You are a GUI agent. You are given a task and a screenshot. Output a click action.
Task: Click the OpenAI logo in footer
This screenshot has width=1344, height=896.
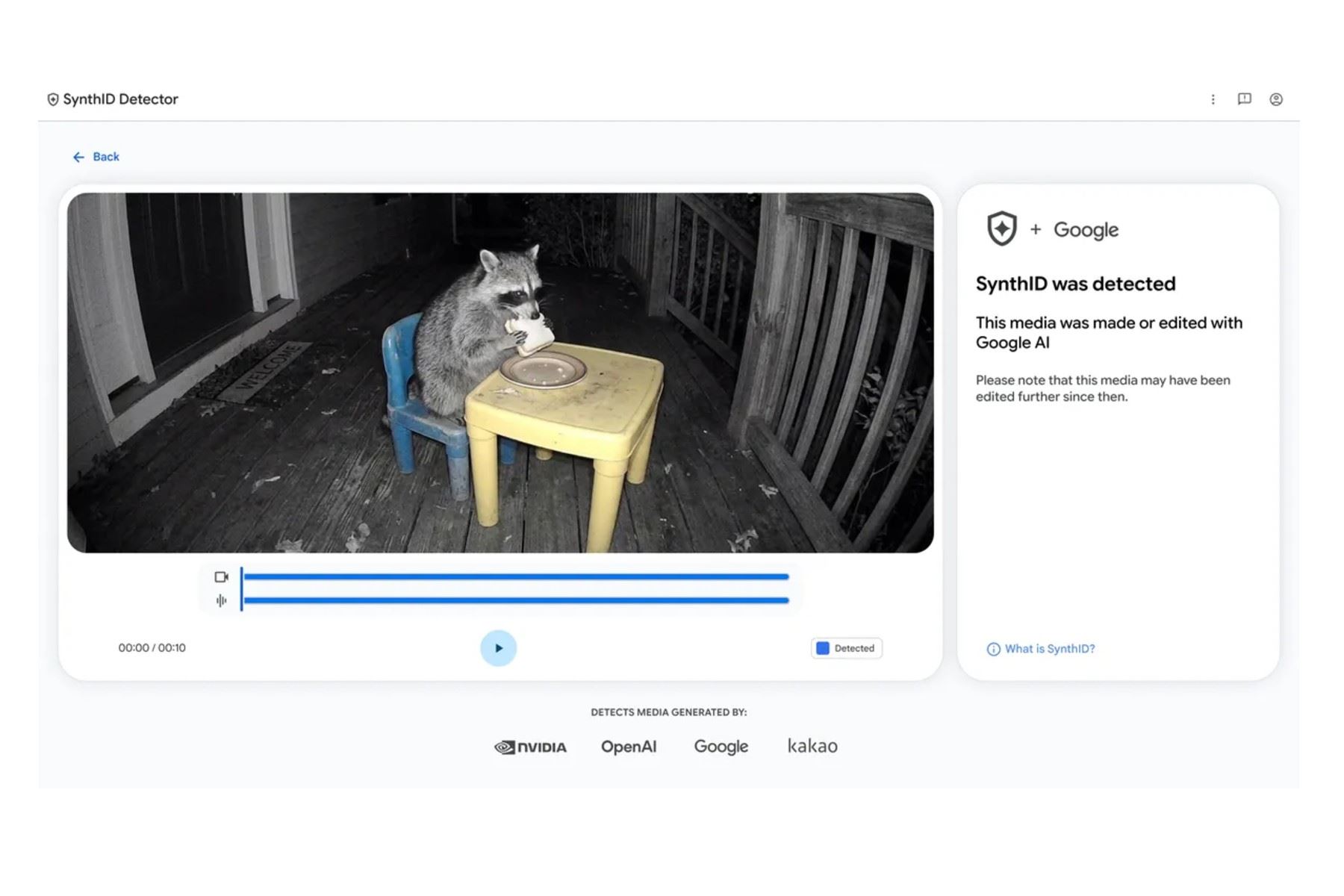[x=629, y=747]
